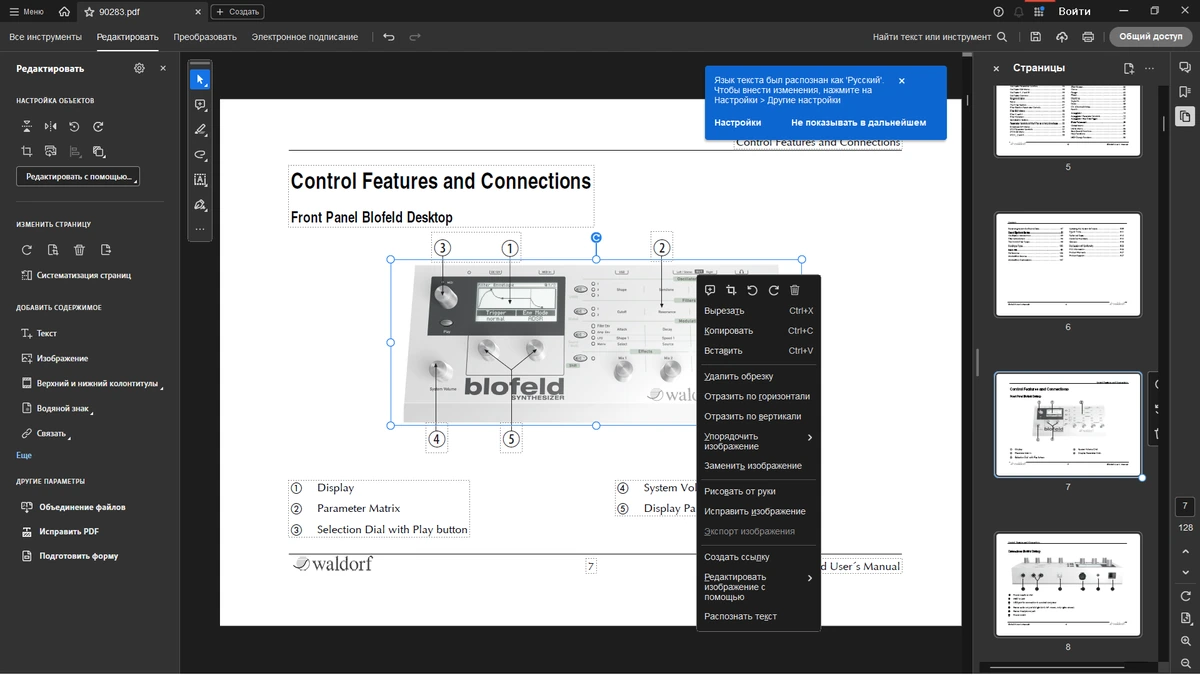Close the Страницы panel
The image size is (1200, 675).
click(996, 68)
